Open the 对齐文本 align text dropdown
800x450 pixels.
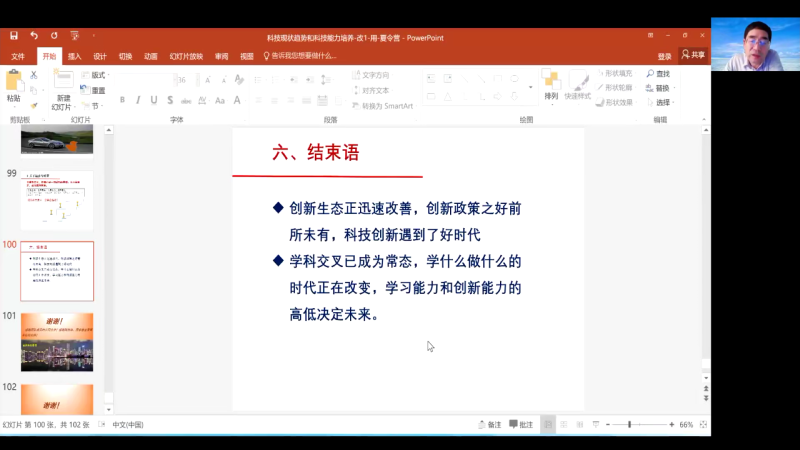pyautogui.click(x=372, y=90)
